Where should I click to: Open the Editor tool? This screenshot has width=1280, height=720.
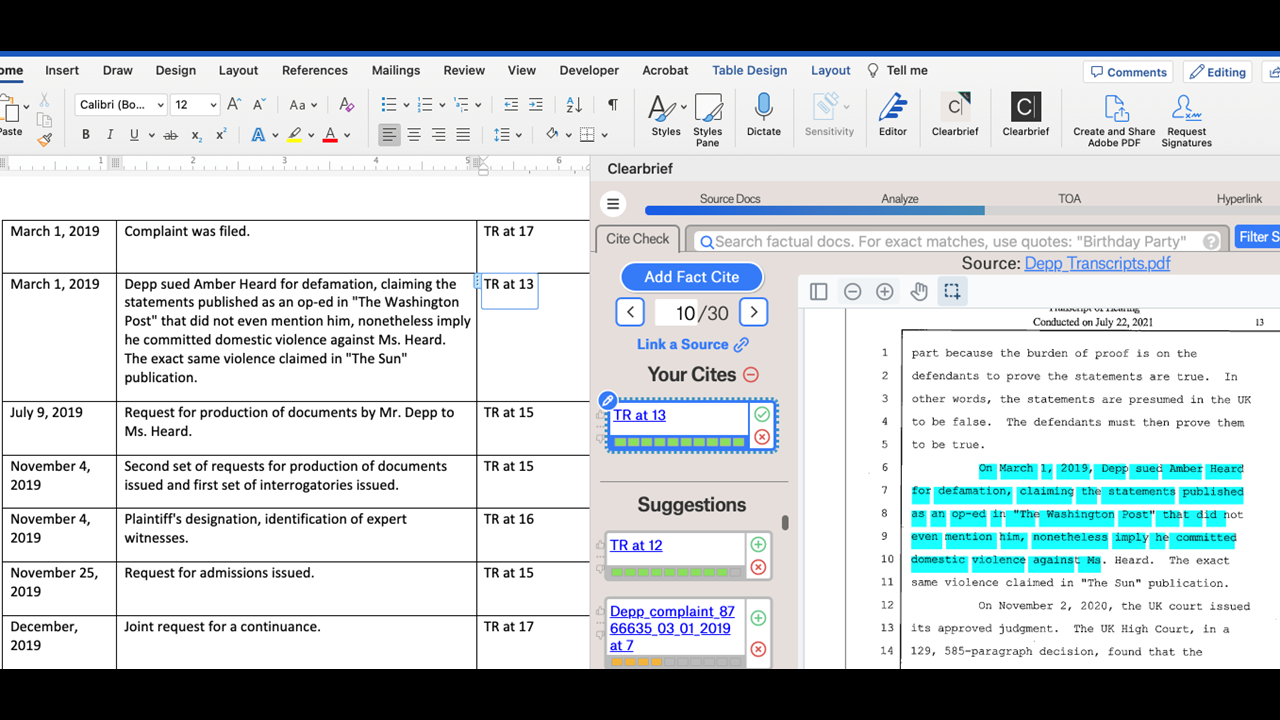(893, 116)
